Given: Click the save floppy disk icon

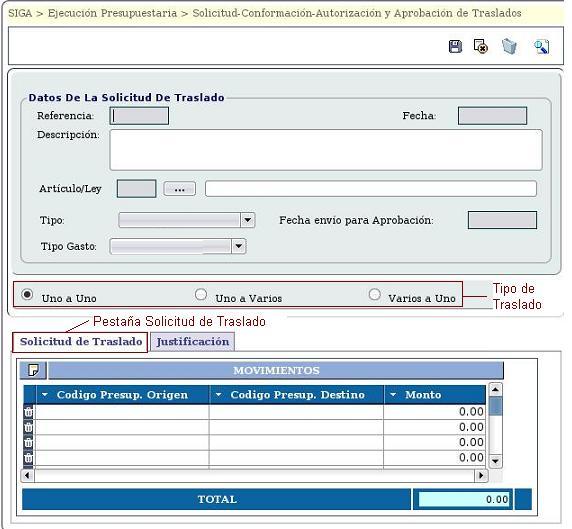Looking at the screenshot, I should pos(455,47).
